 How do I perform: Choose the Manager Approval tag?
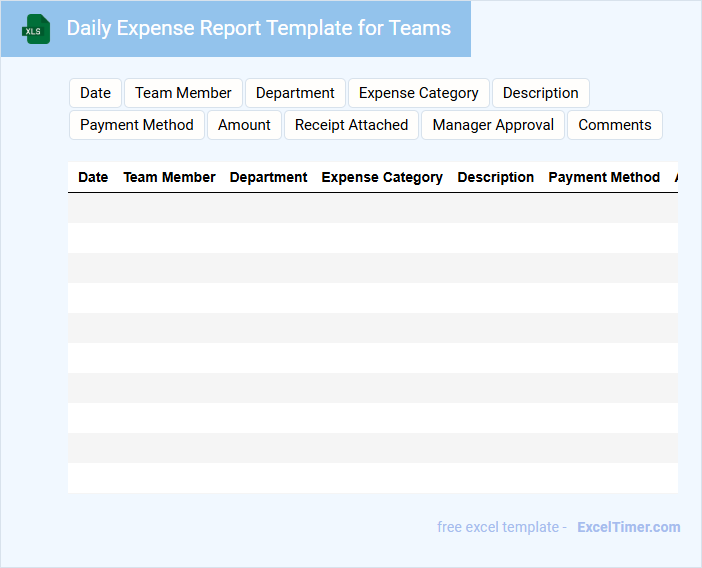[x=493, y=125]
